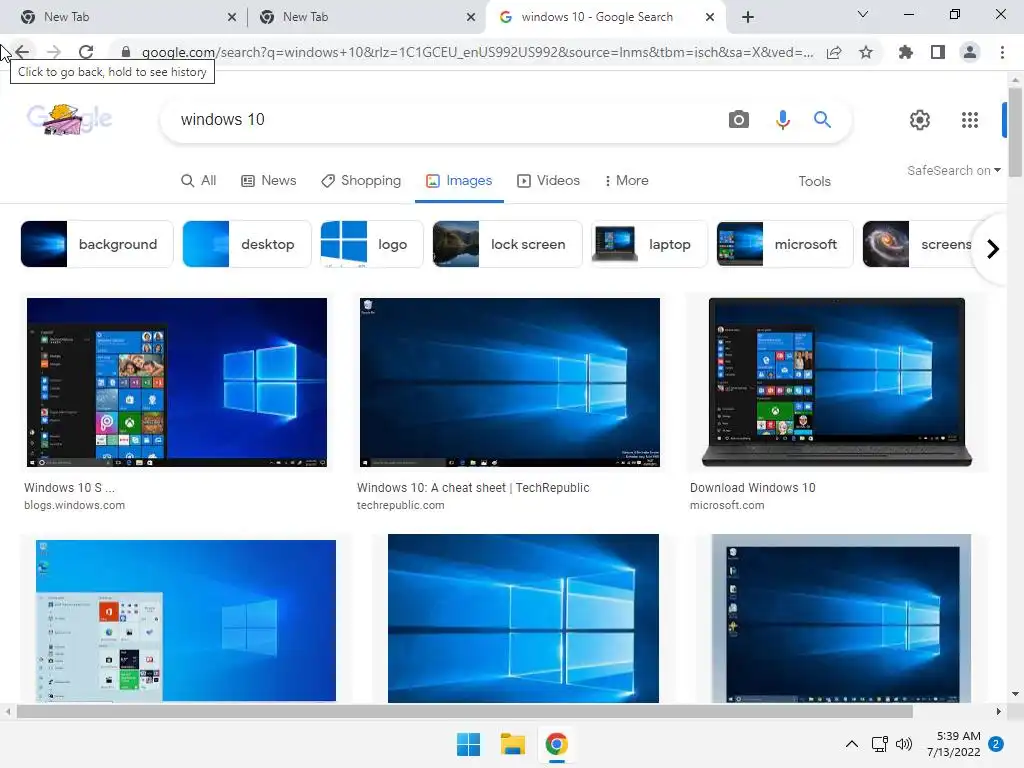Image resolution: width=1024 pixels, height=768 pixels.
Task: Close the second New Tab
Action: [471, 17]
